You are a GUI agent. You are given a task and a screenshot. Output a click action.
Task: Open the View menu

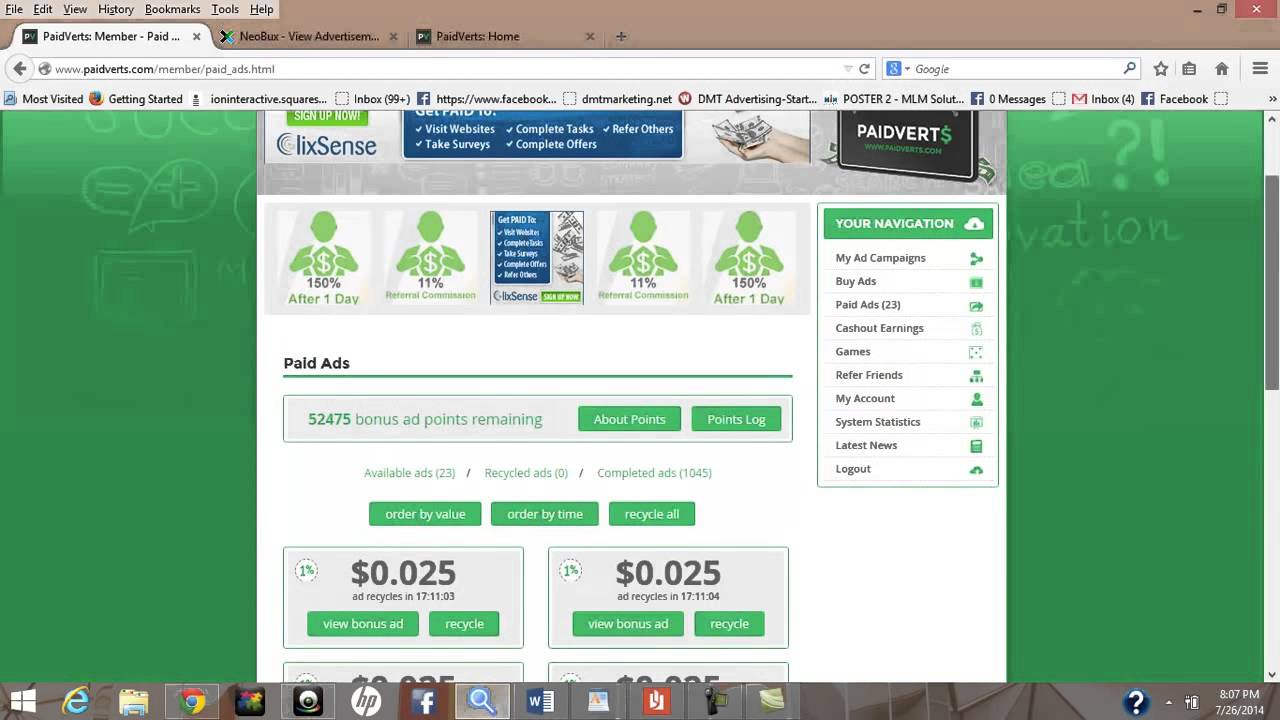[75, 9]
